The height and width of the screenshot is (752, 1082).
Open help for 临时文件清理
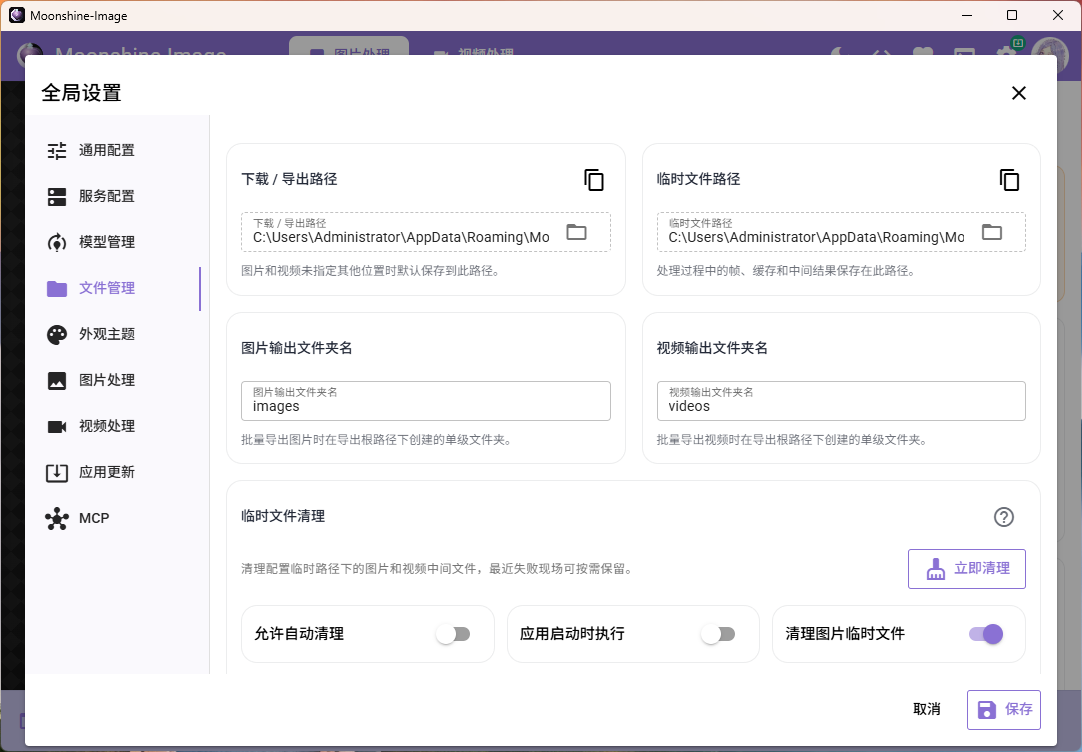(x=1003, y=517)
